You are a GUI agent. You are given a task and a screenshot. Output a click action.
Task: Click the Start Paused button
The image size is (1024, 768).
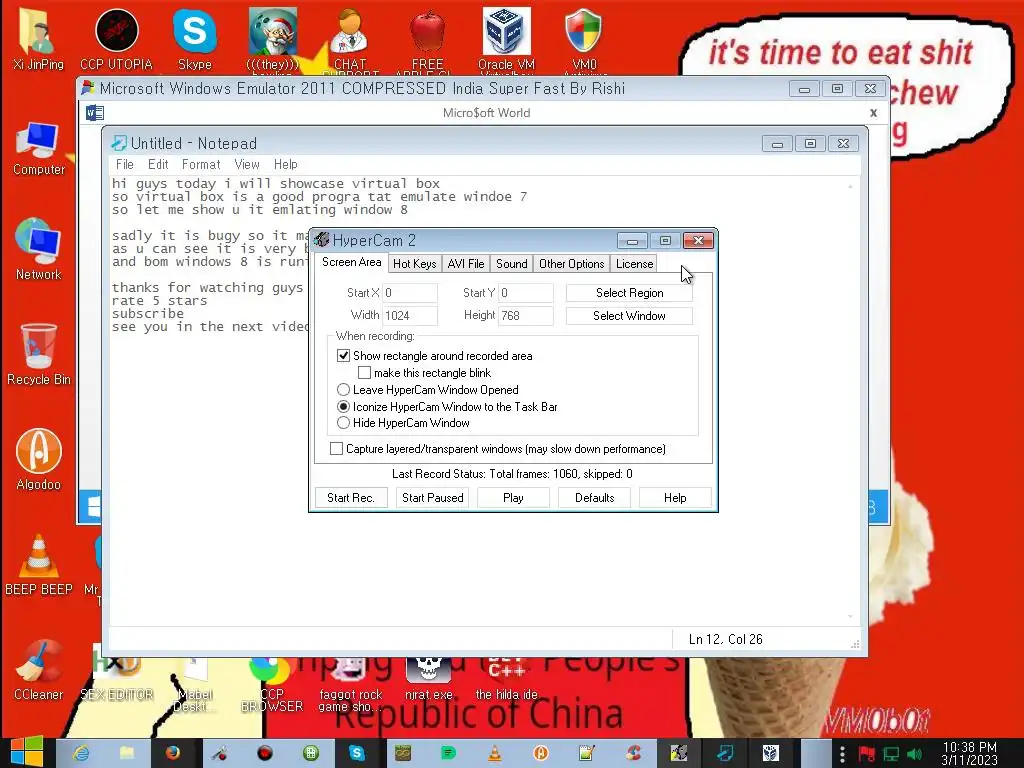(432, 498)
